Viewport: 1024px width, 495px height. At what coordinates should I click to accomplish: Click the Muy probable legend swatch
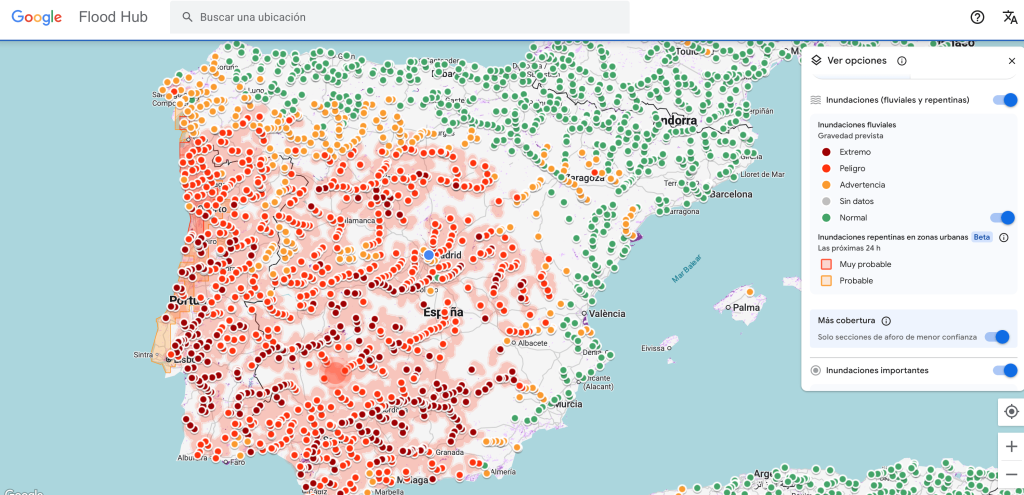(x=826, y=264)
